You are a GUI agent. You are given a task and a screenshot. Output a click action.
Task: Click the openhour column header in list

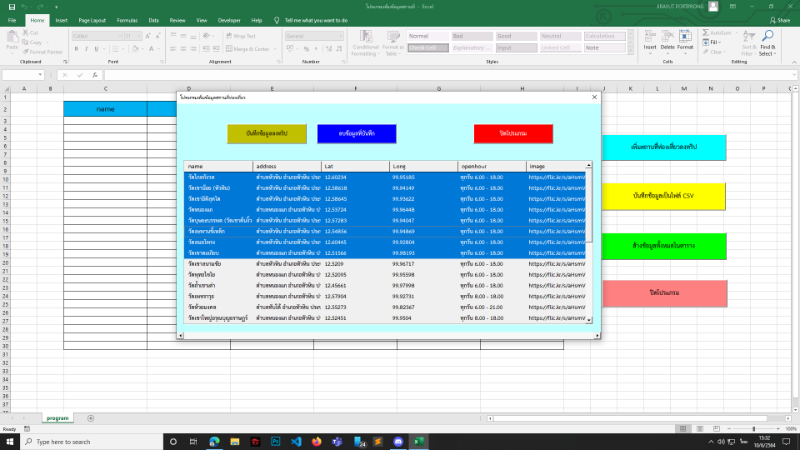[490, 166]
